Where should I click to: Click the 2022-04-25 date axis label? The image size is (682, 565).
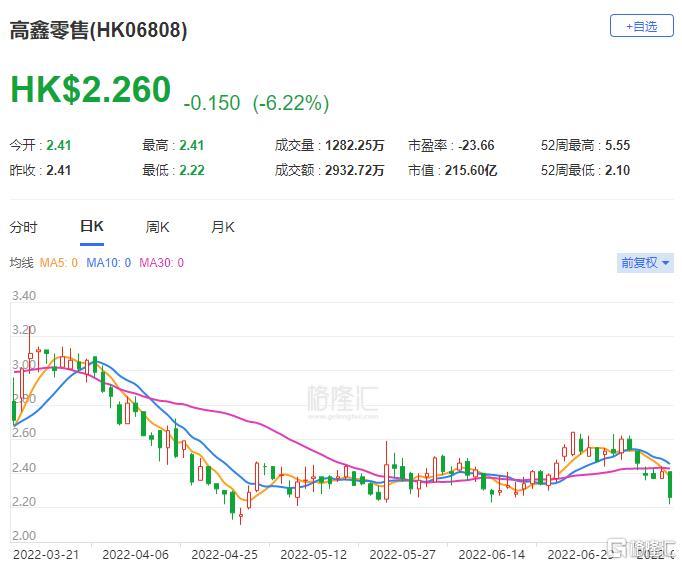224,555
